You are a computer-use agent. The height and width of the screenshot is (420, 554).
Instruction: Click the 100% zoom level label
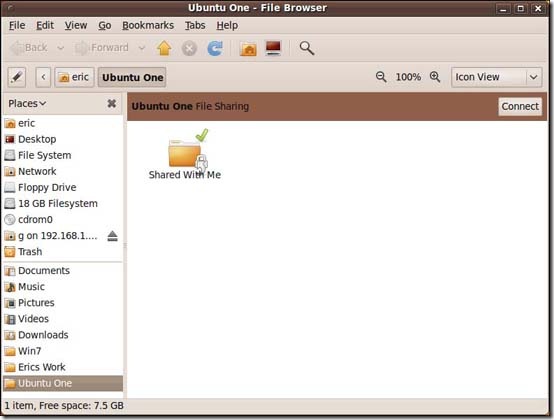click(x=408, y=77)
